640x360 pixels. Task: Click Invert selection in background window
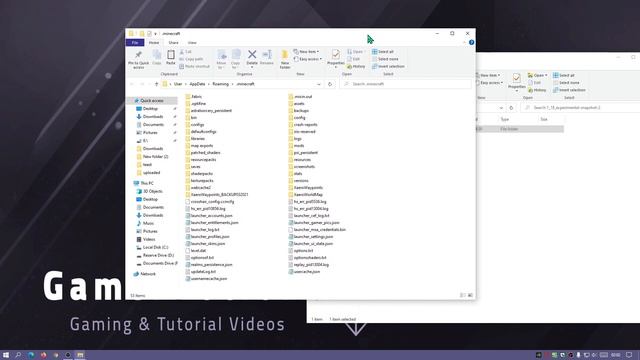tap(569, 90)
